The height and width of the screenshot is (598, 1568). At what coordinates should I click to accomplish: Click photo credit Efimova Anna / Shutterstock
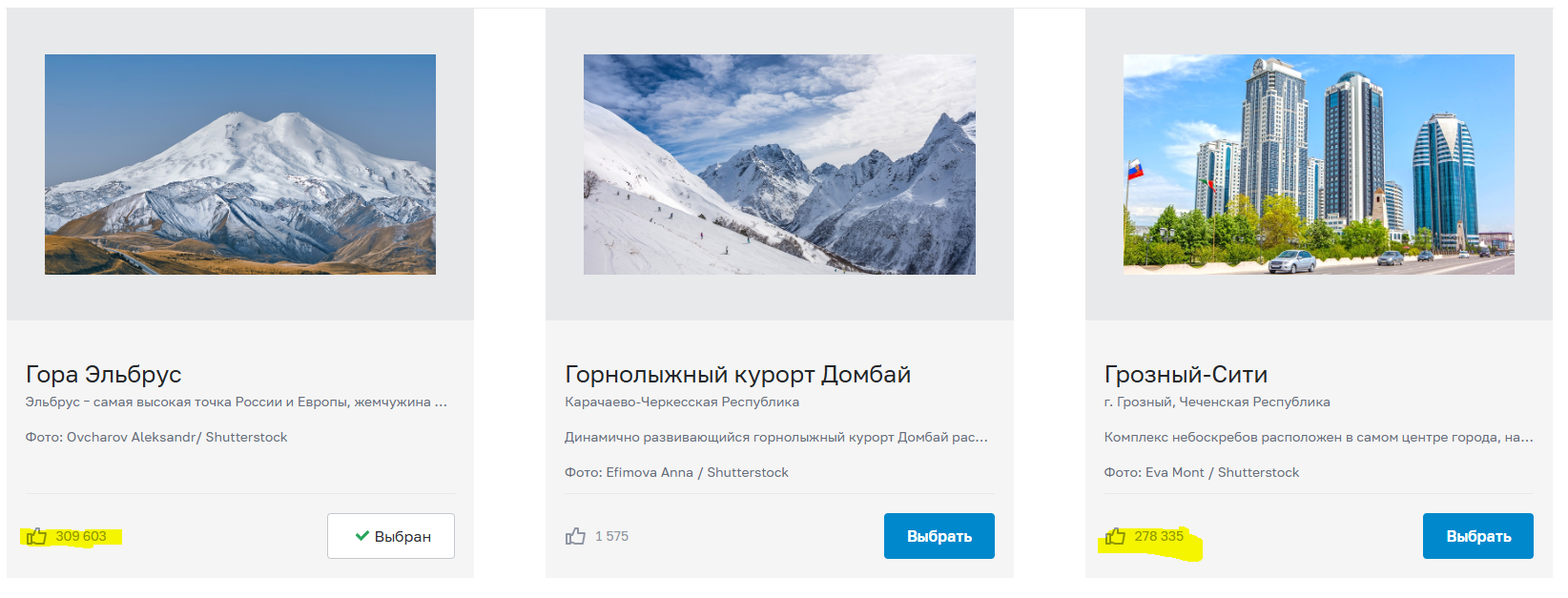(676, 472)
